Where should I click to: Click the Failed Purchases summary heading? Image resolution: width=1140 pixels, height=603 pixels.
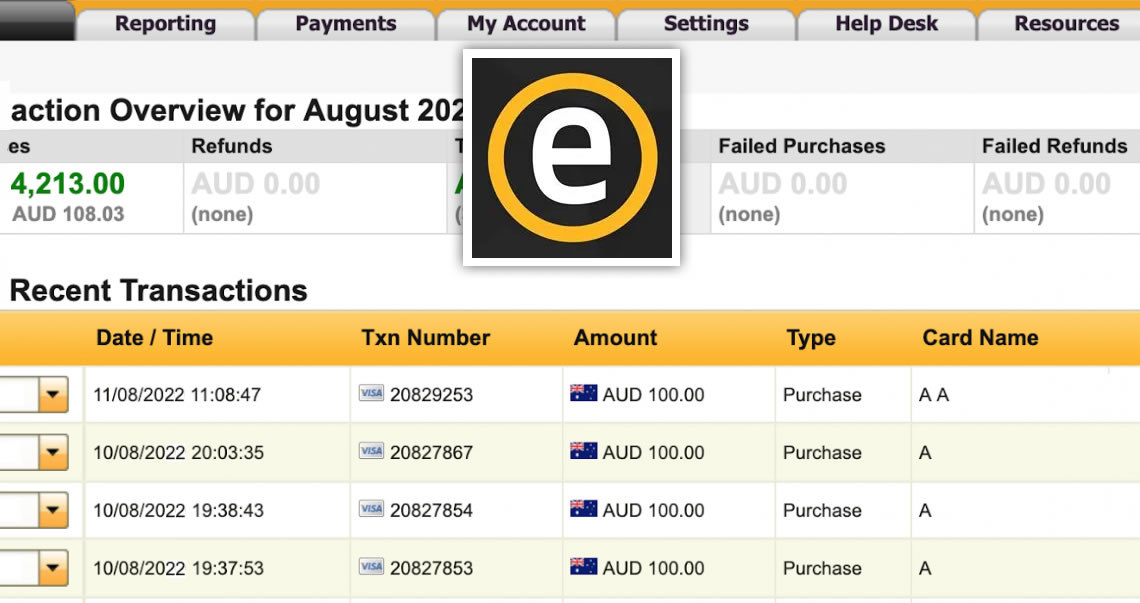click(x=802, y=146)
